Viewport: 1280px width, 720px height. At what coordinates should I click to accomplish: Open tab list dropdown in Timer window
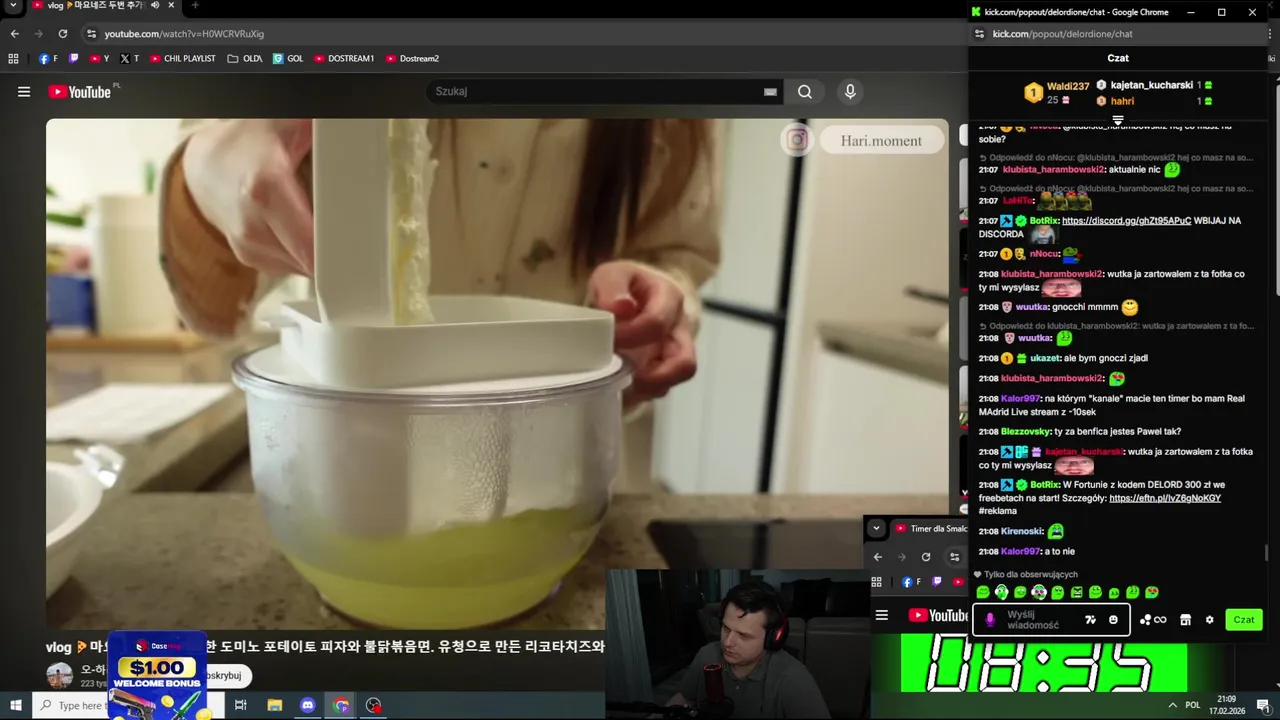click(876, 528)
